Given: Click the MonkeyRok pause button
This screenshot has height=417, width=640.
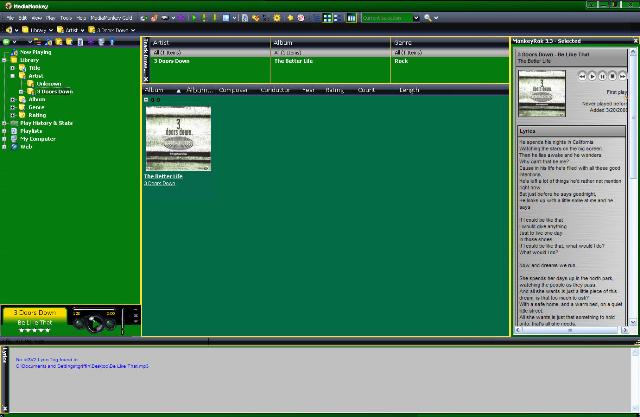Looking at the screenshot, I should click(x=602, y=76).
